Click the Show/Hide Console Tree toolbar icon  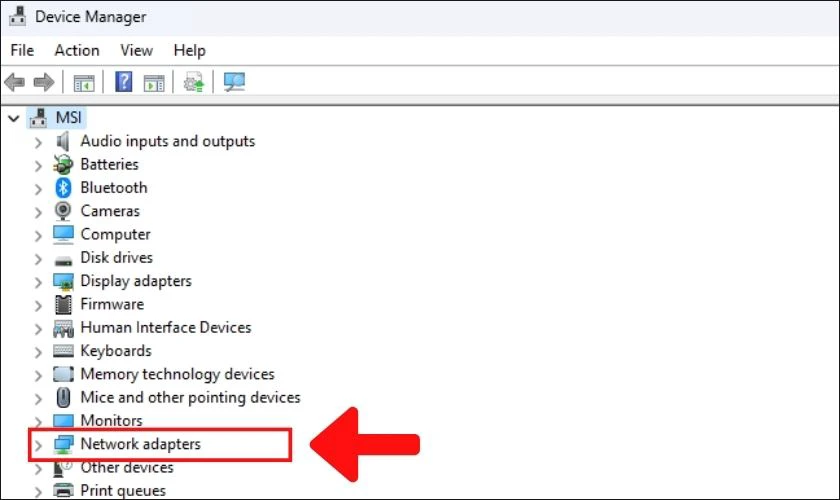84,82
